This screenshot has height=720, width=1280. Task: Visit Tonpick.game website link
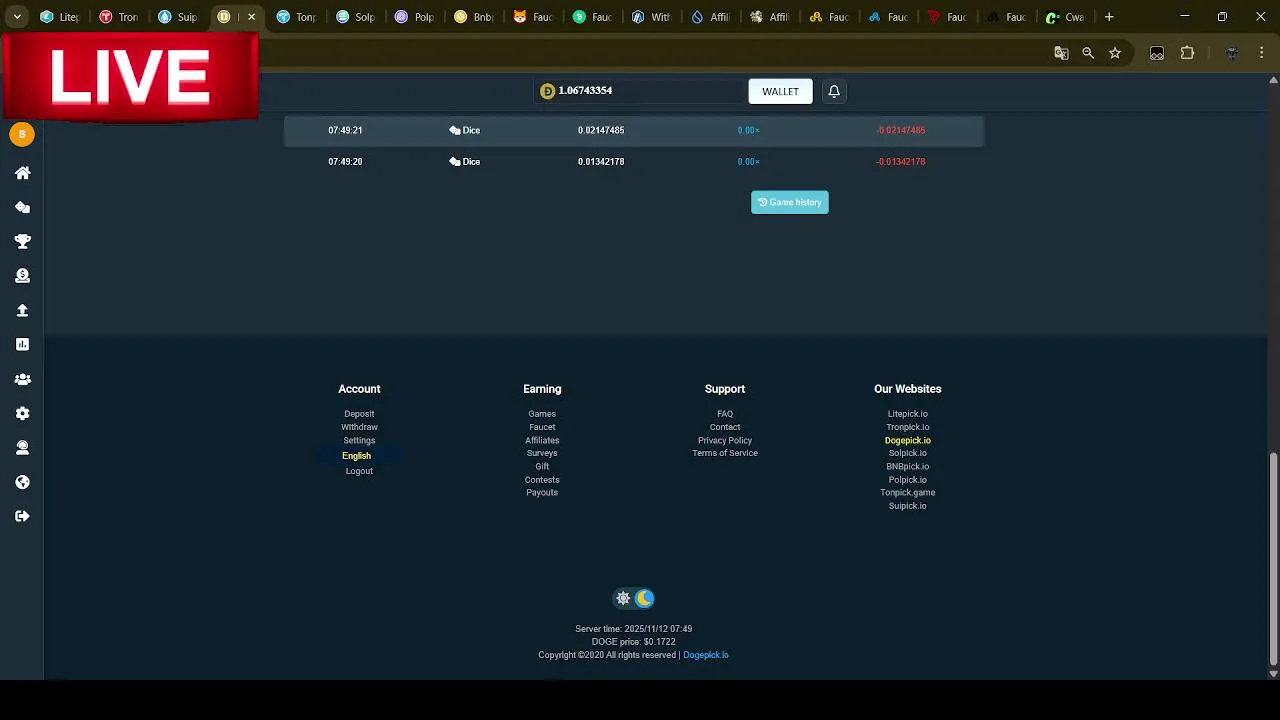coord(908,493)
